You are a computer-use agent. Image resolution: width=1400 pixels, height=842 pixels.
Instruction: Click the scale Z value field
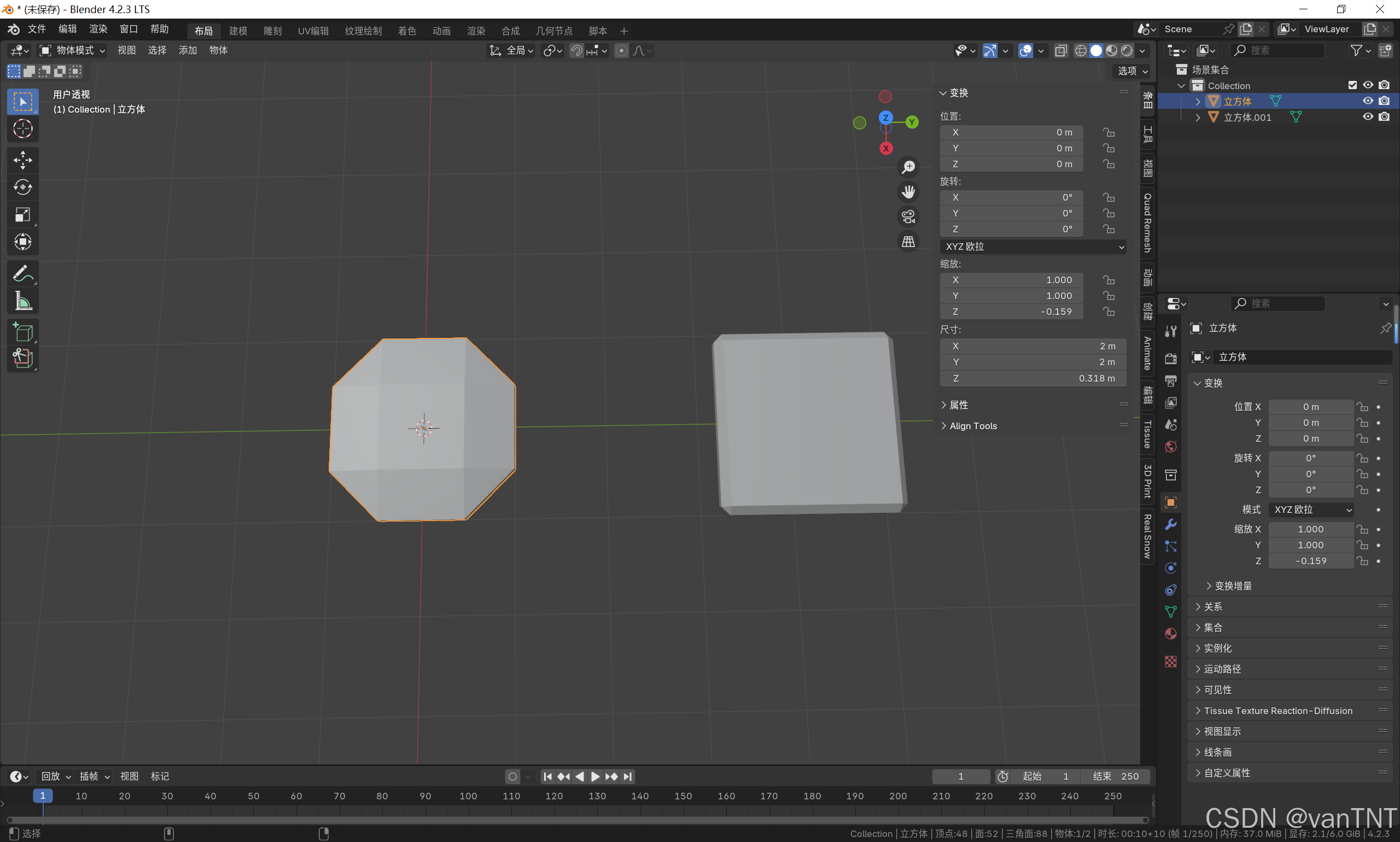[x=1011, y=312]
